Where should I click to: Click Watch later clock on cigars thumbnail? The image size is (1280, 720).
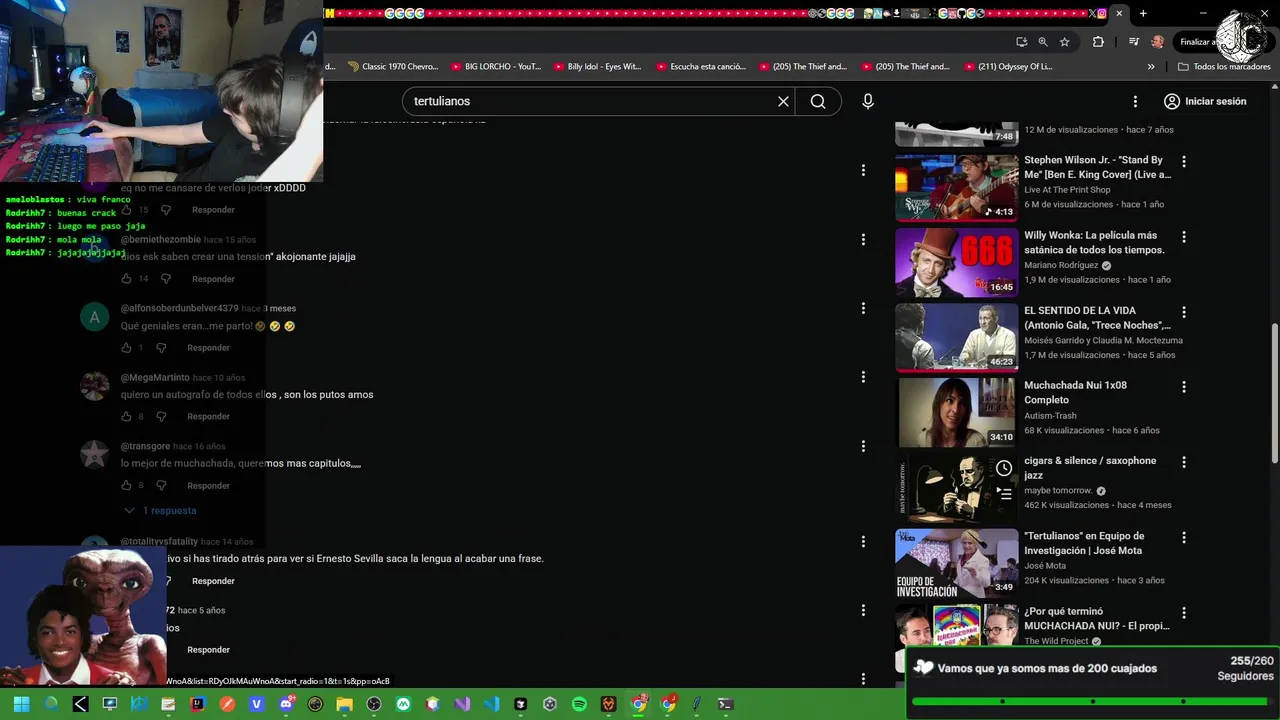[1004, 468]
